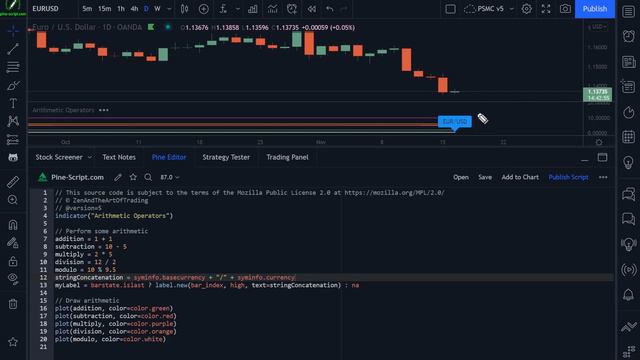
Task: Open the Strategy Tester tab
Action: click(x=226, y=157)
